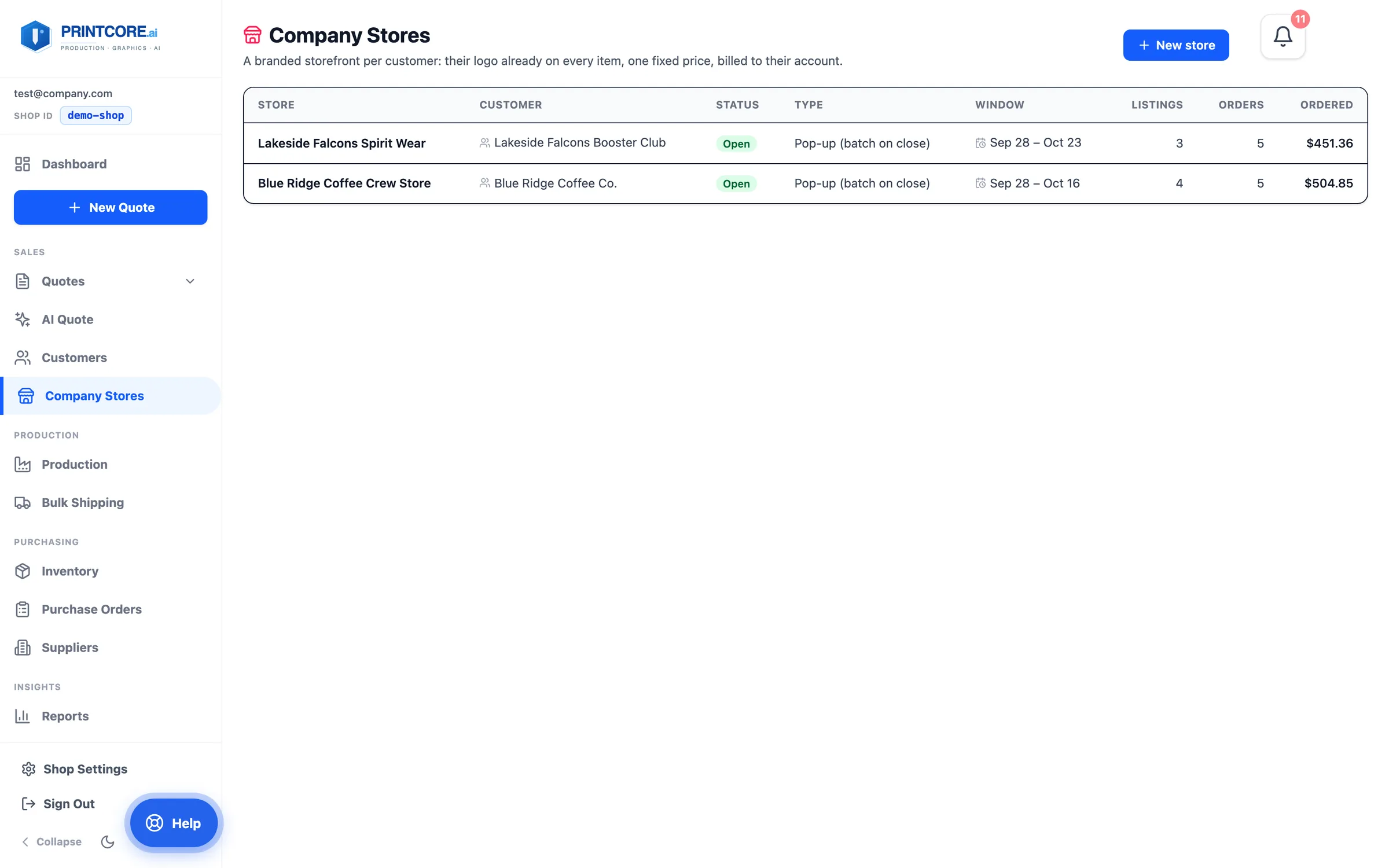Click the Reports bar chart icon
The image size is (1389, 868).
pyautogui.click(x=23, y=716)
